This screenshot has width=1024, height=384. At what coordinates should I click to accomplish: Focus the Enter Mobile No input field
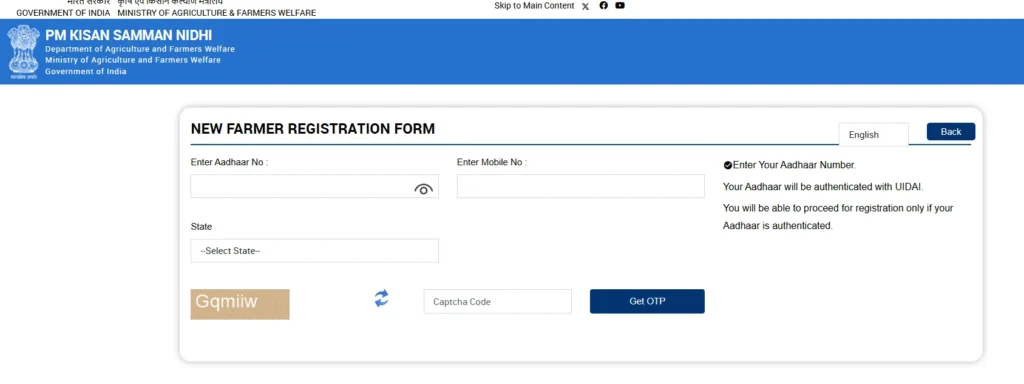pyautogui.click(x=581, y=186)
